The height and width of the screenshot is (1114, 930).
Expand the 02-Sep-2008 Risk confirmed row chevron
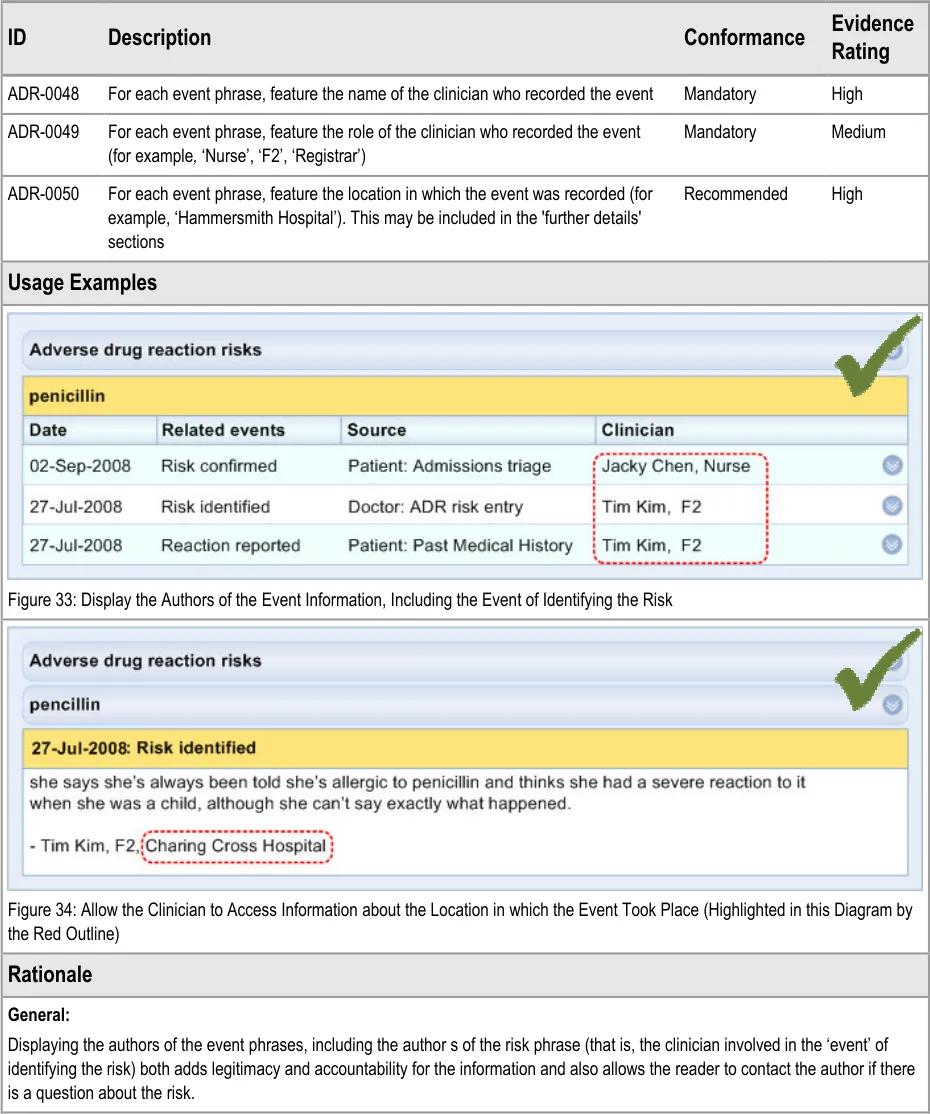click(x=892, y=466)
